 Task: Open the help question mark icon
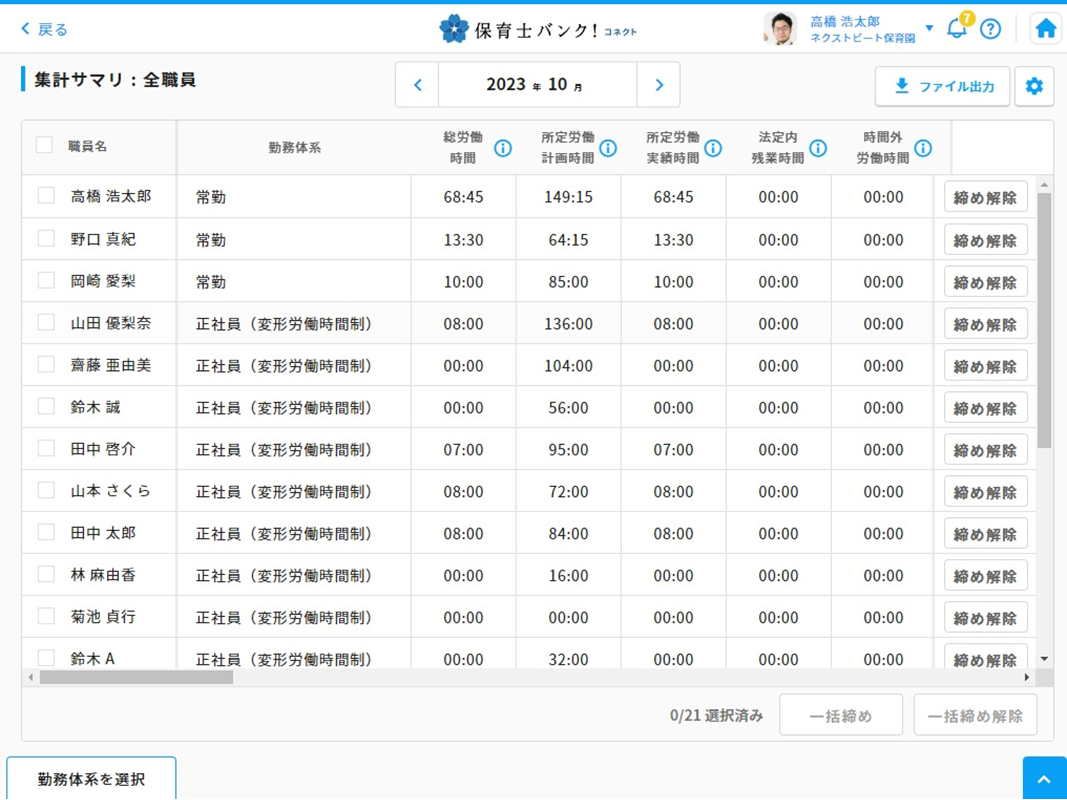[990, 29]
